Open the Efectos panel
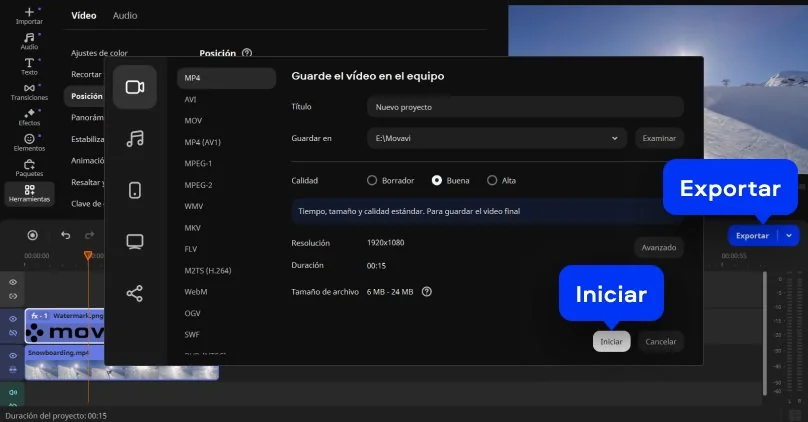 coord(29,117)
